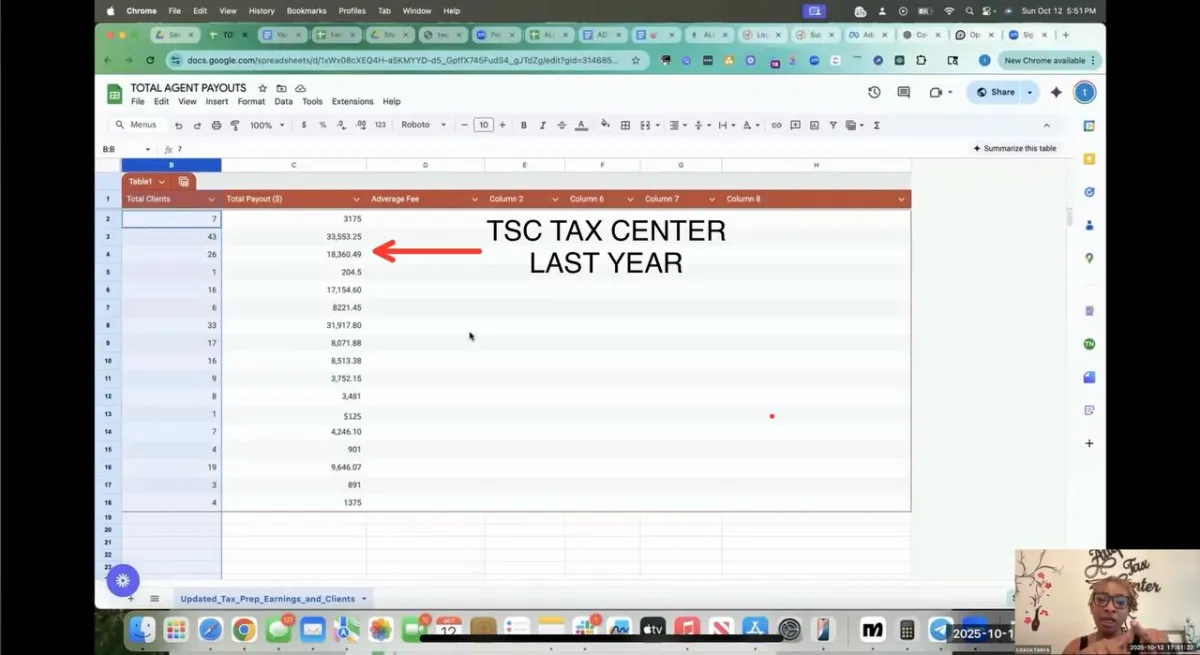Click the move to folder icon
The width and height of the screenshot is (1200, 655).
click(x=281, y=89)
